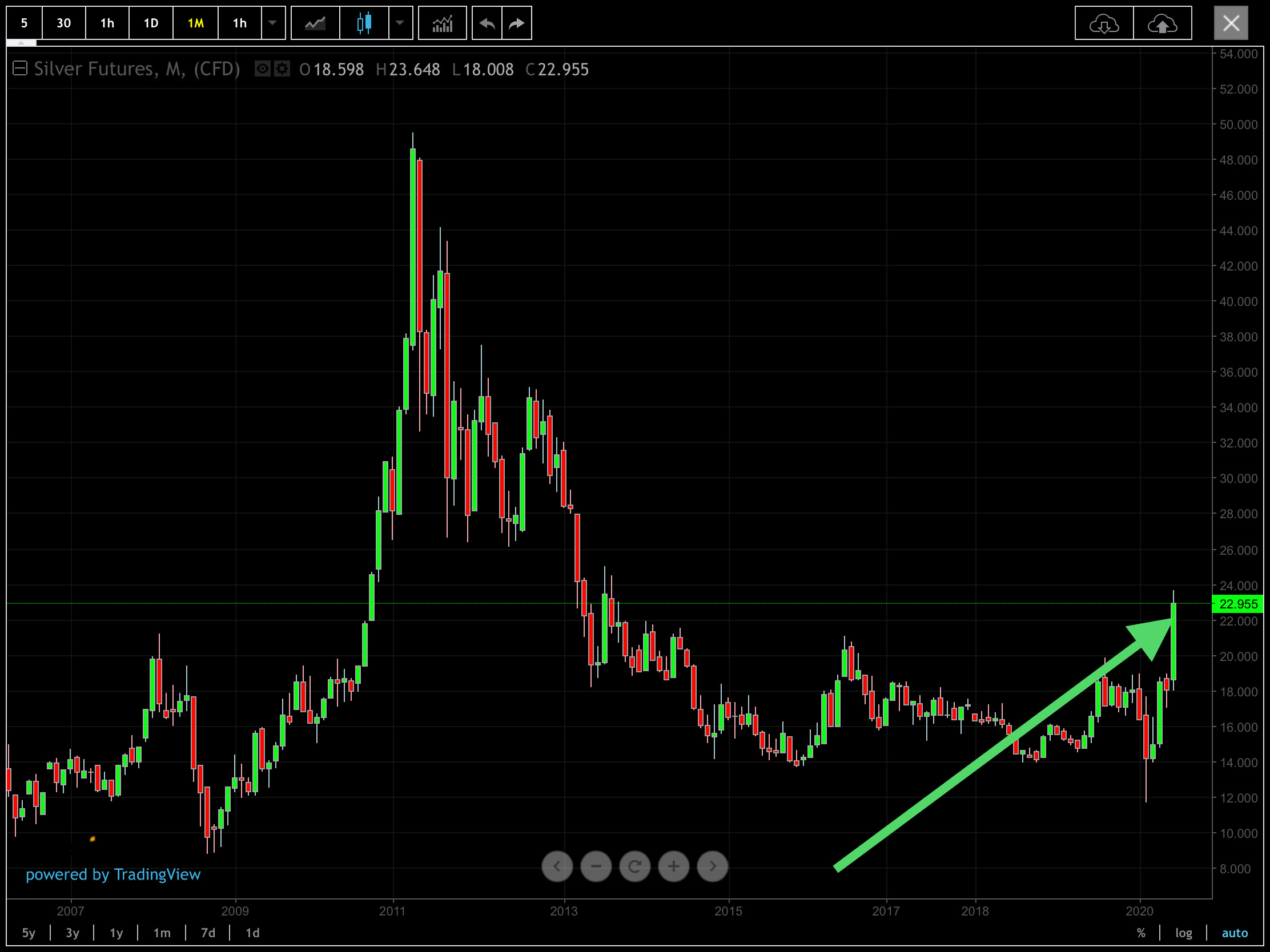Toggle the log scale option

pos(1183,933)
